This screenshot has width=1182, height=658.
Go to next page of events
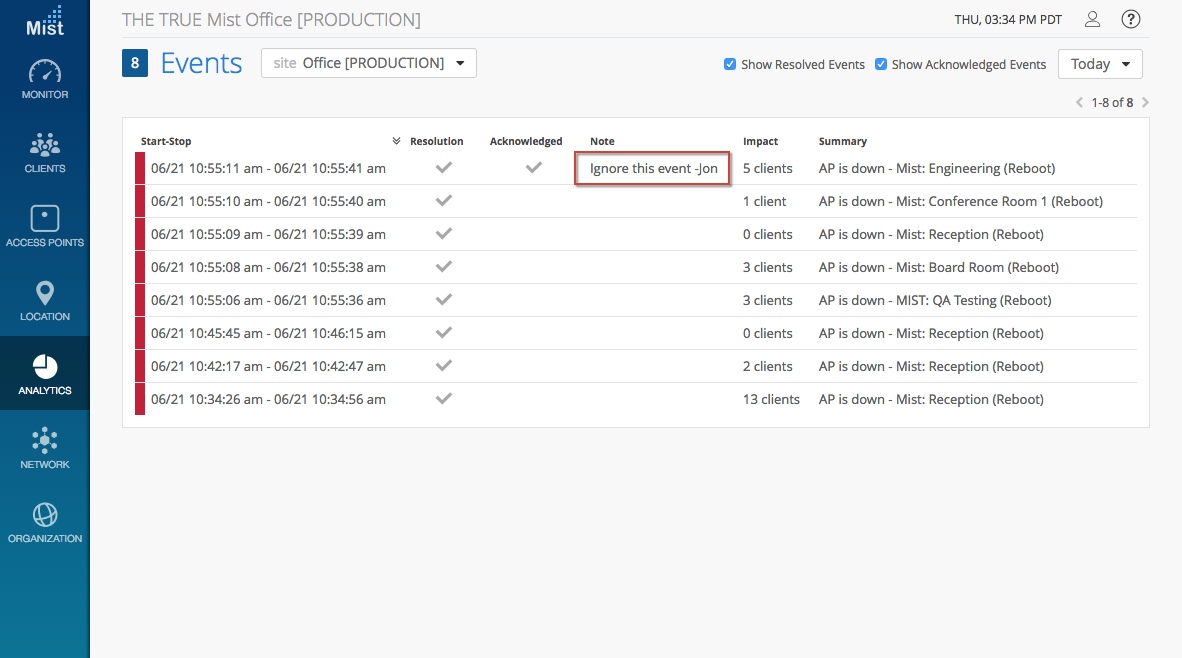(x=1145, y=102)
